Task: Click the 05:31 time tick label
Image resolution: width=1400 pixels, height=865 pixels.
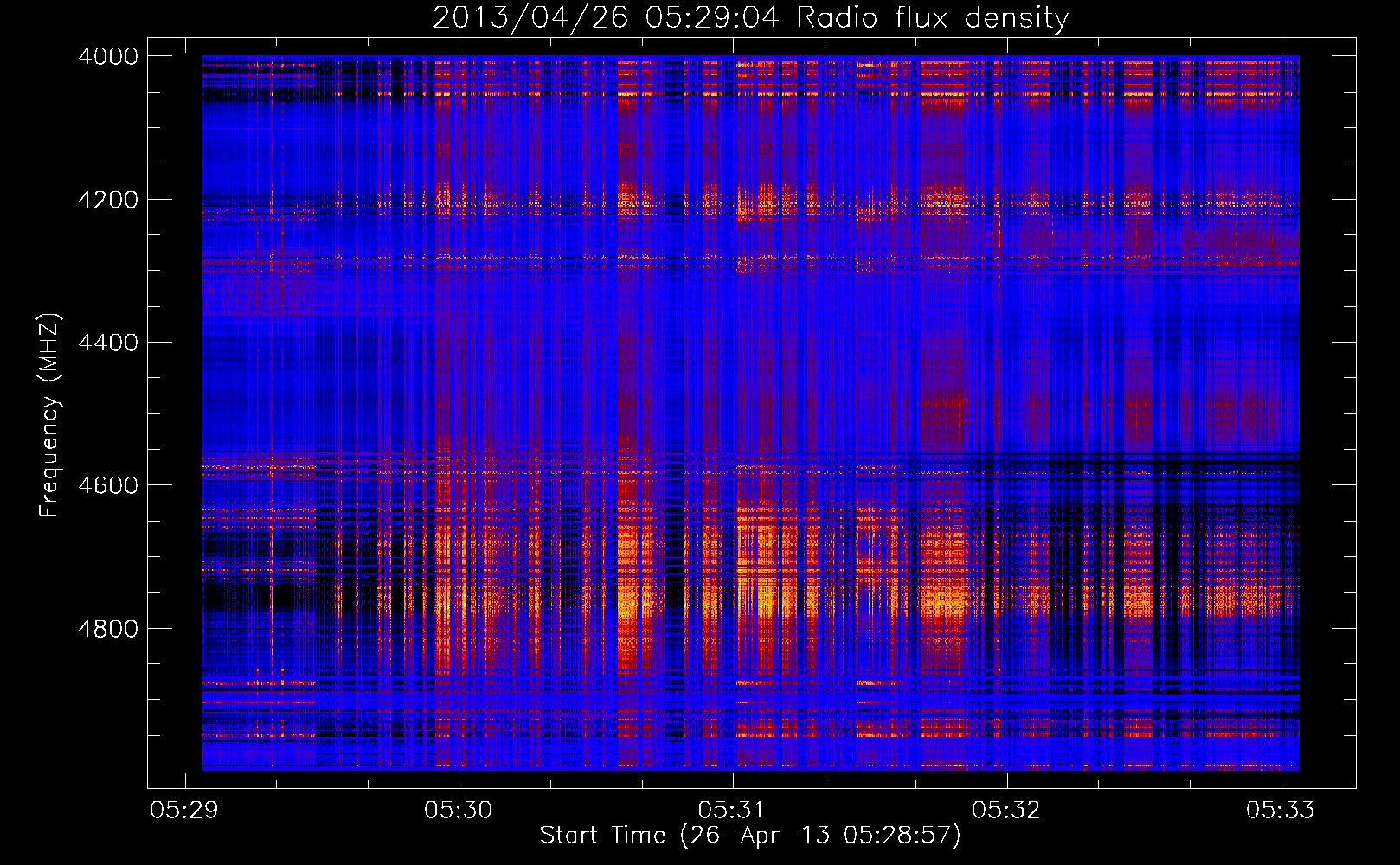Action: 732,810
